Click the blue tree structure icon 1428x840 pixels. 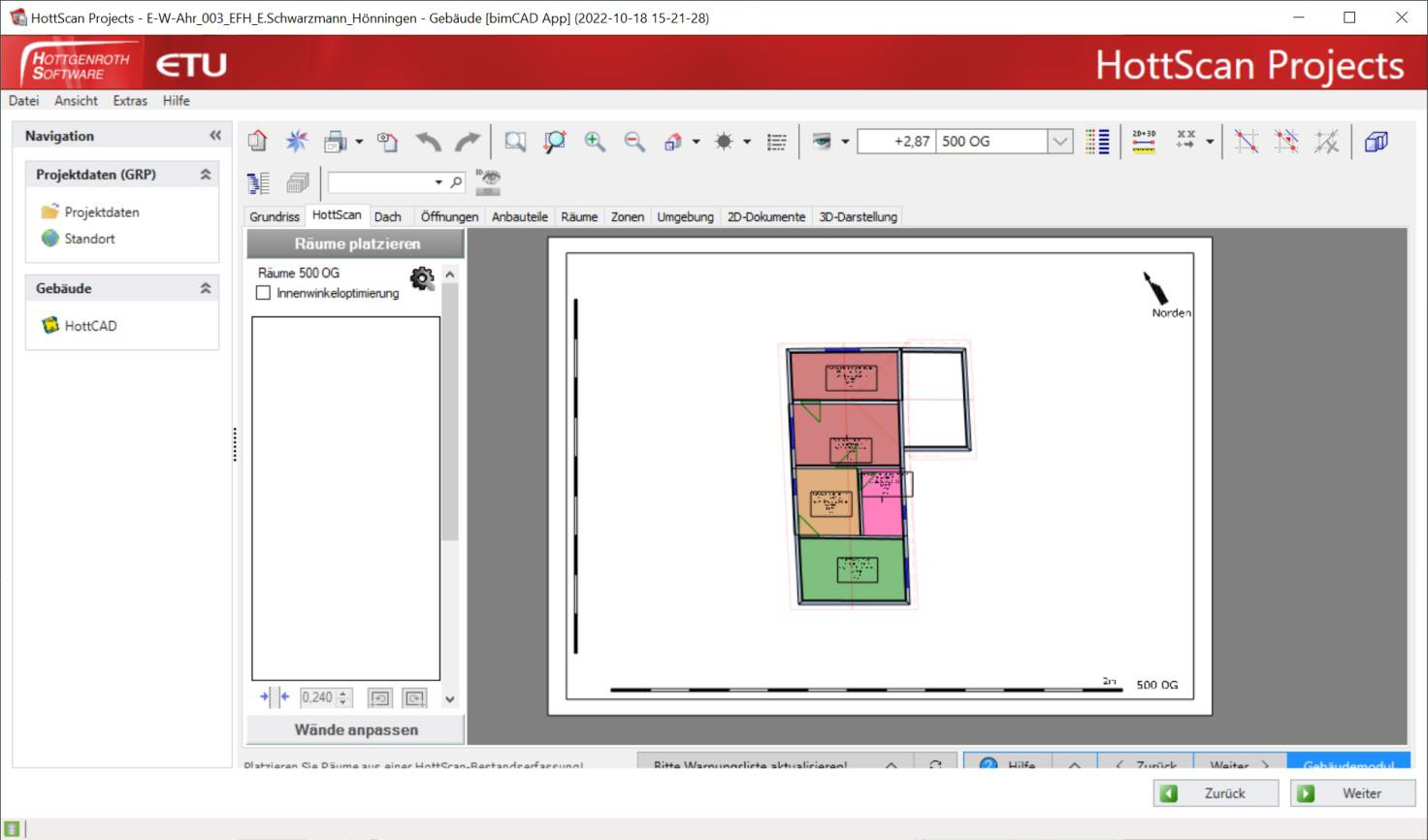(x=258, y=182)
